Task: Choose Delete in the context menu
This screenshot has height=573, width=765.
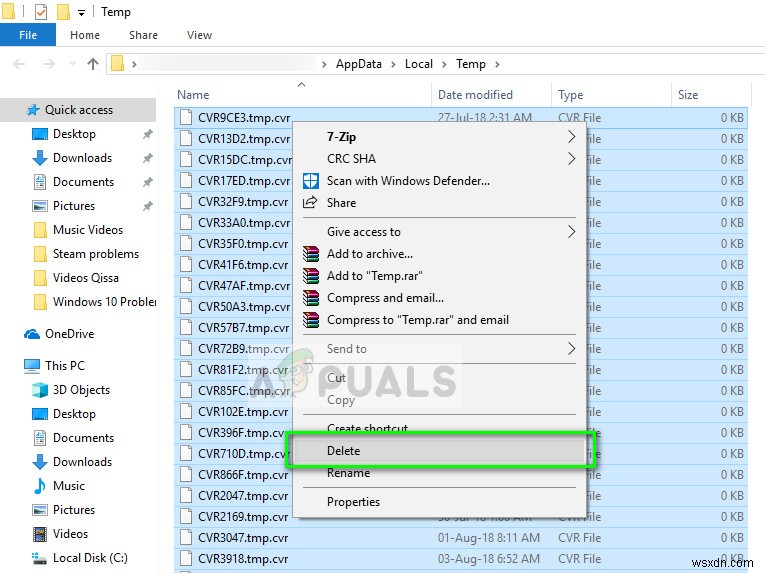Action: pyautogui.click(x=439, y=450)
